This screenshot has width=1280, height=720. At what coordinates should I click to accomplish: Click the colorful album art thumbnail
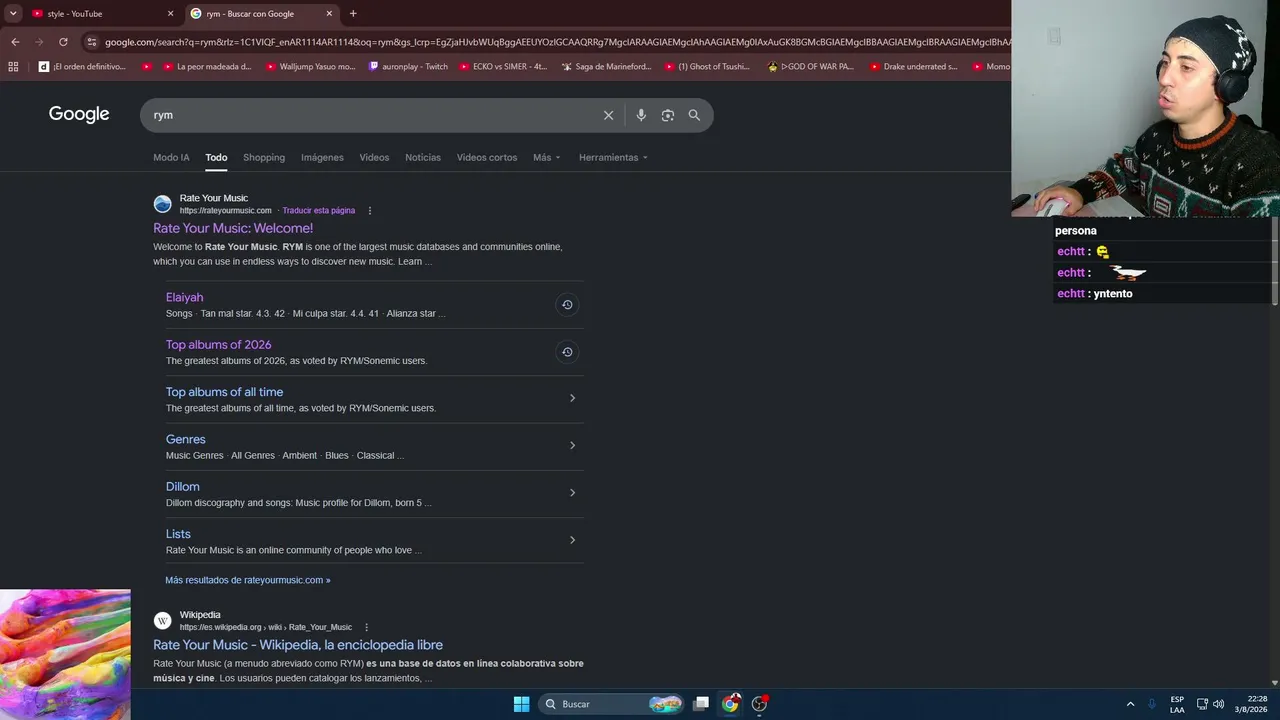point(65,655)
